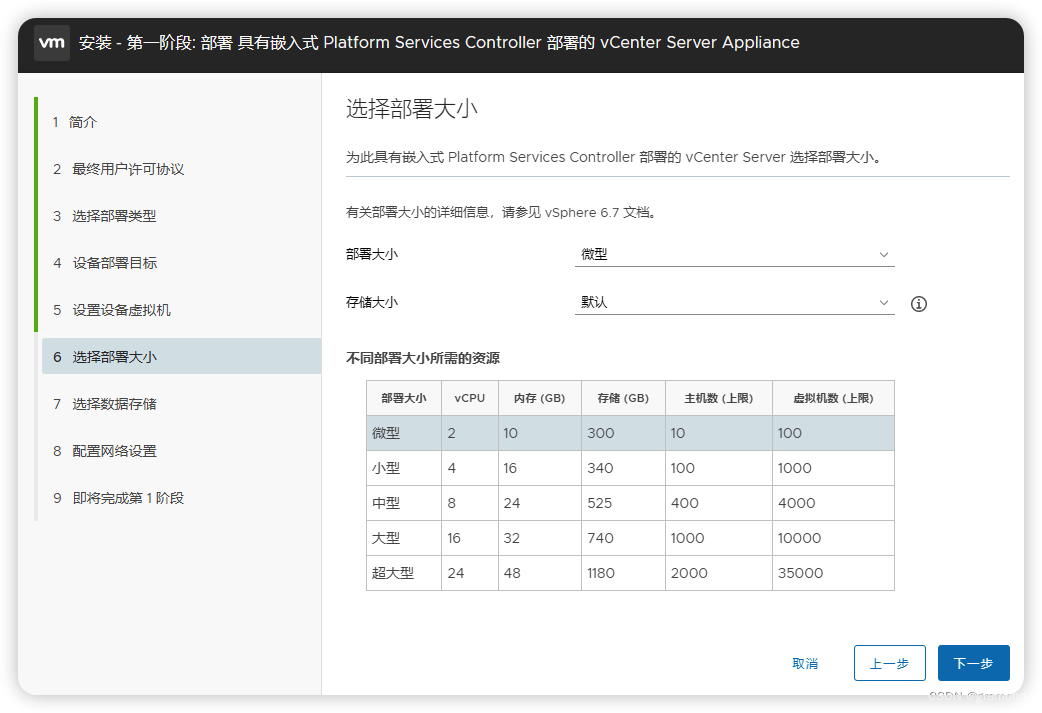Select step 8 配置网络设置
Image resolution: width=1042 pixels, height=713 pixels.
104,451
